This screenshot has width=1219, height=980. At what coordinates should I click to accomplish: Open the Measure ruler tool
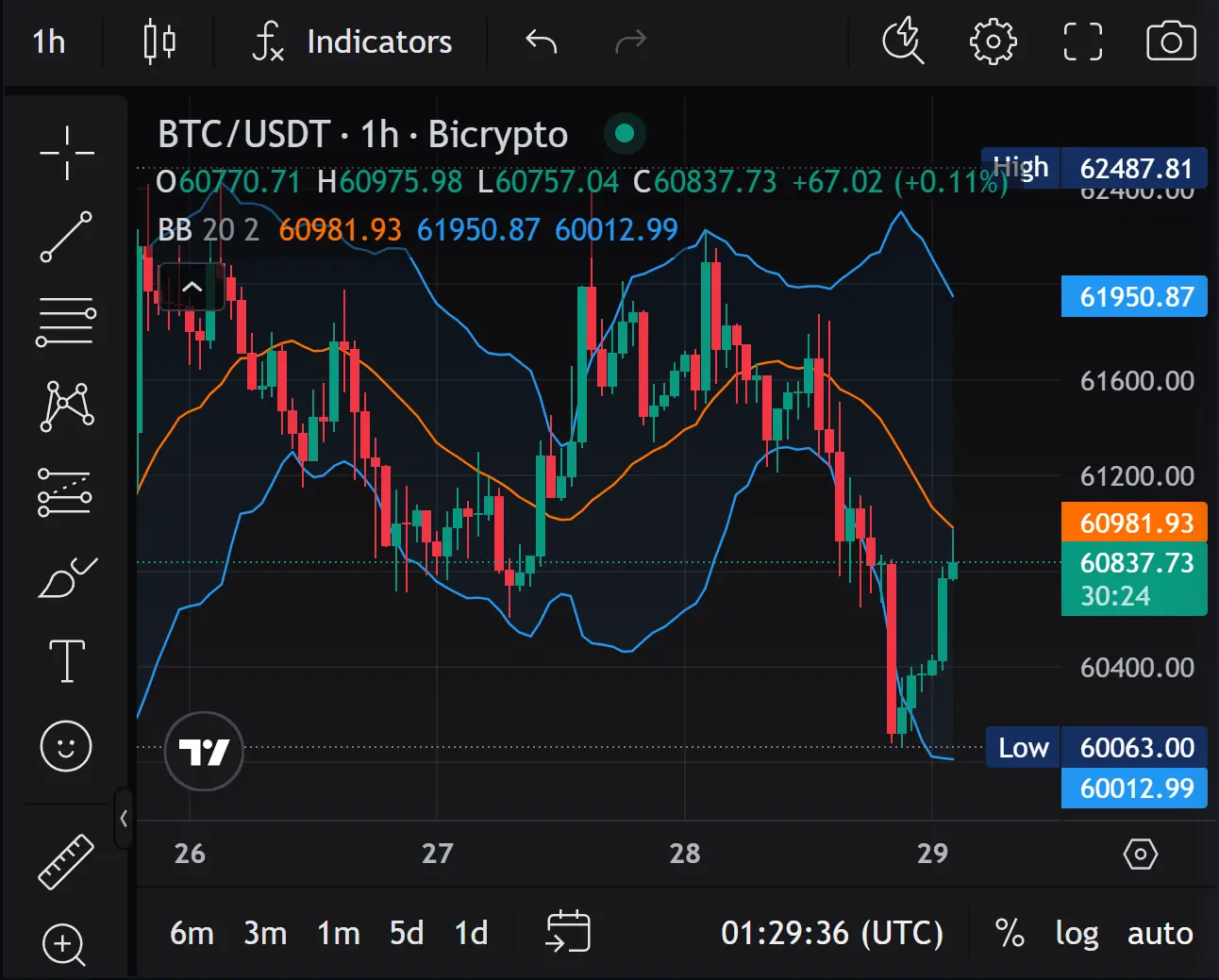tap(65, 861)
